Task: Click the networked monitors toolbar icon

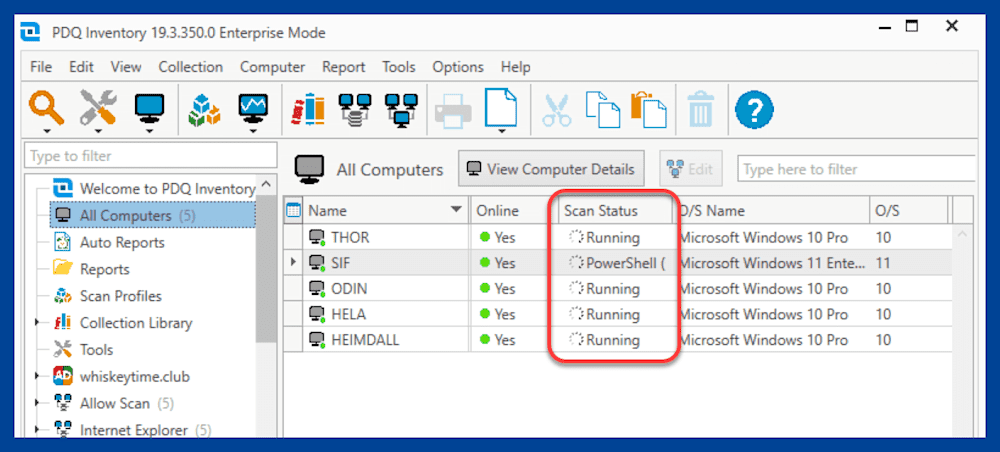Action: pos(402,110)
